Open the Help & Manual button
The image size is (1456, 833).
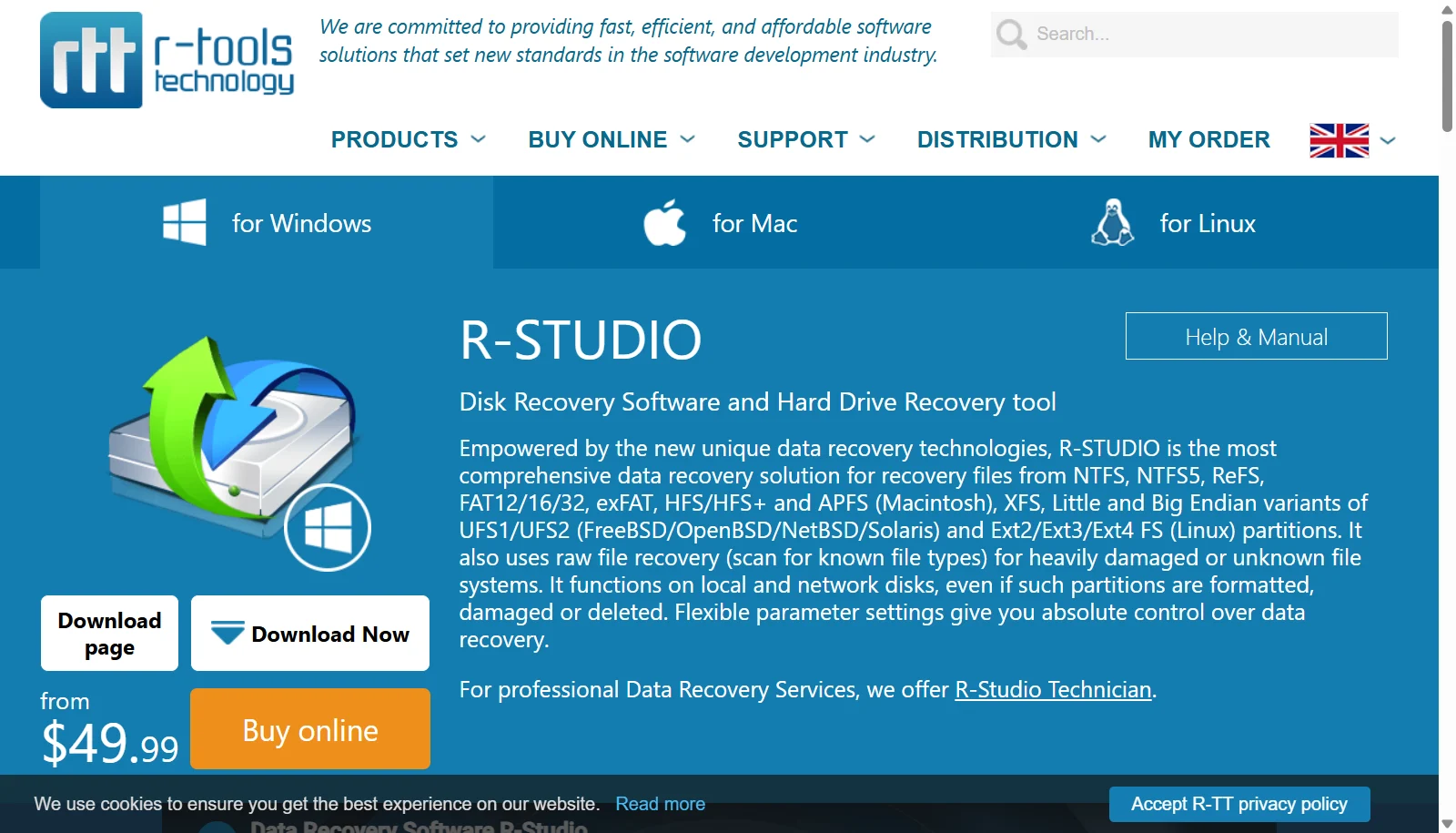pos(1257,336)
